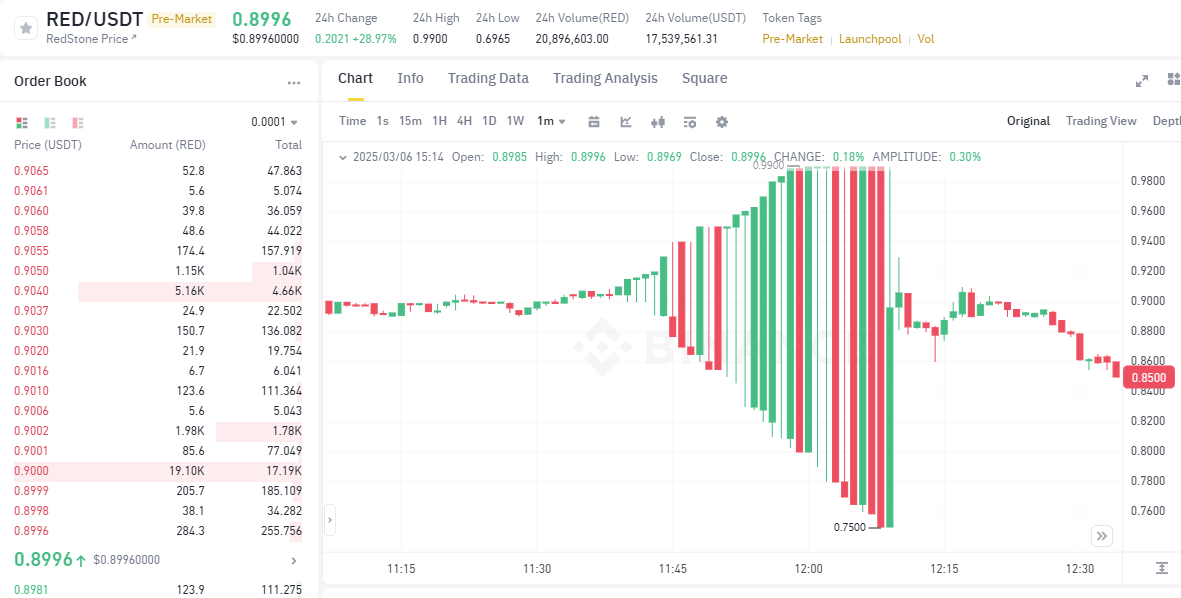Switch to the Chart tab

355,78
